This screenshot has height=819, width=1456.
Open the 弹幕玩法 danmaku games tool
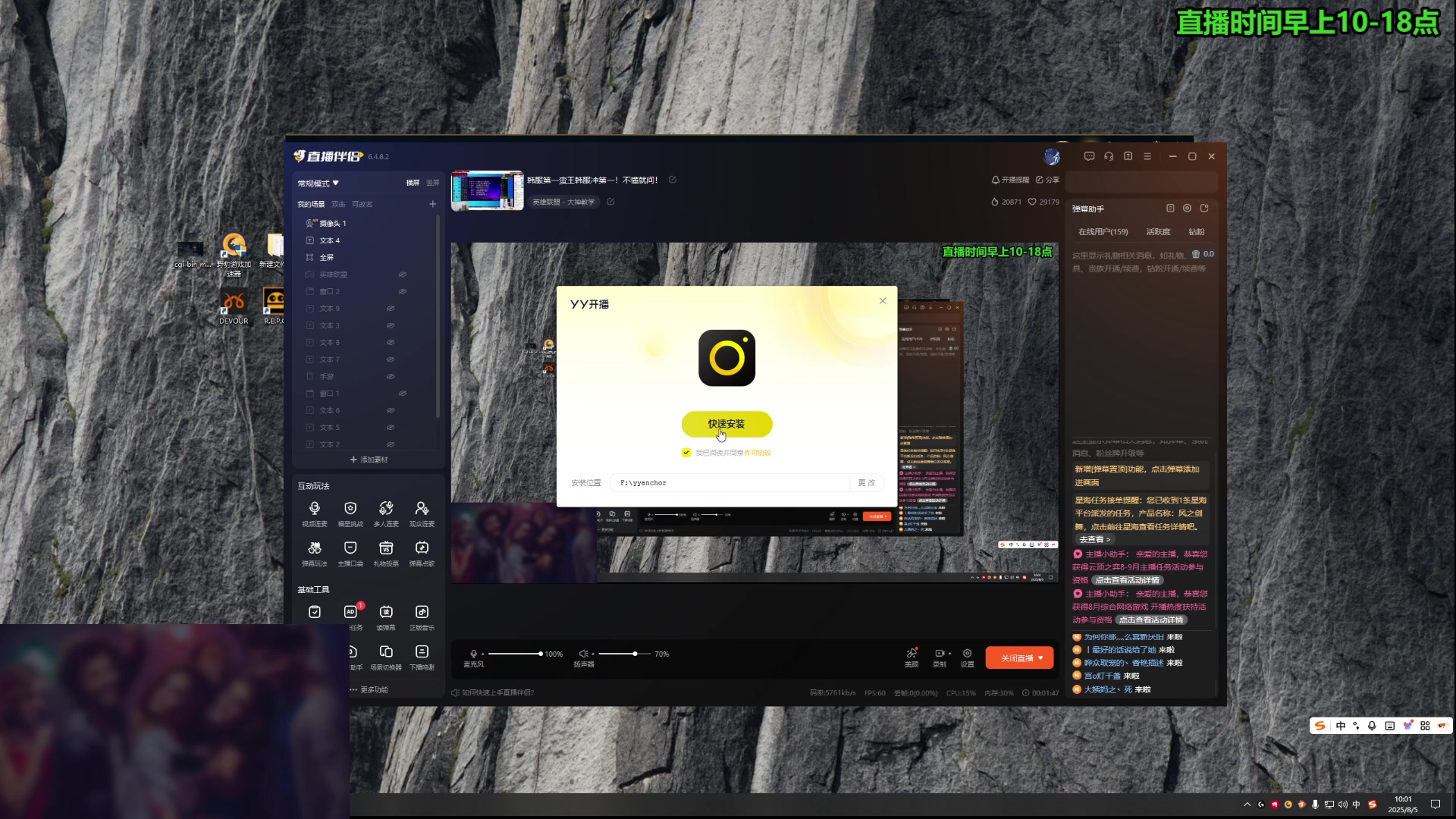(x=315, y=554)
